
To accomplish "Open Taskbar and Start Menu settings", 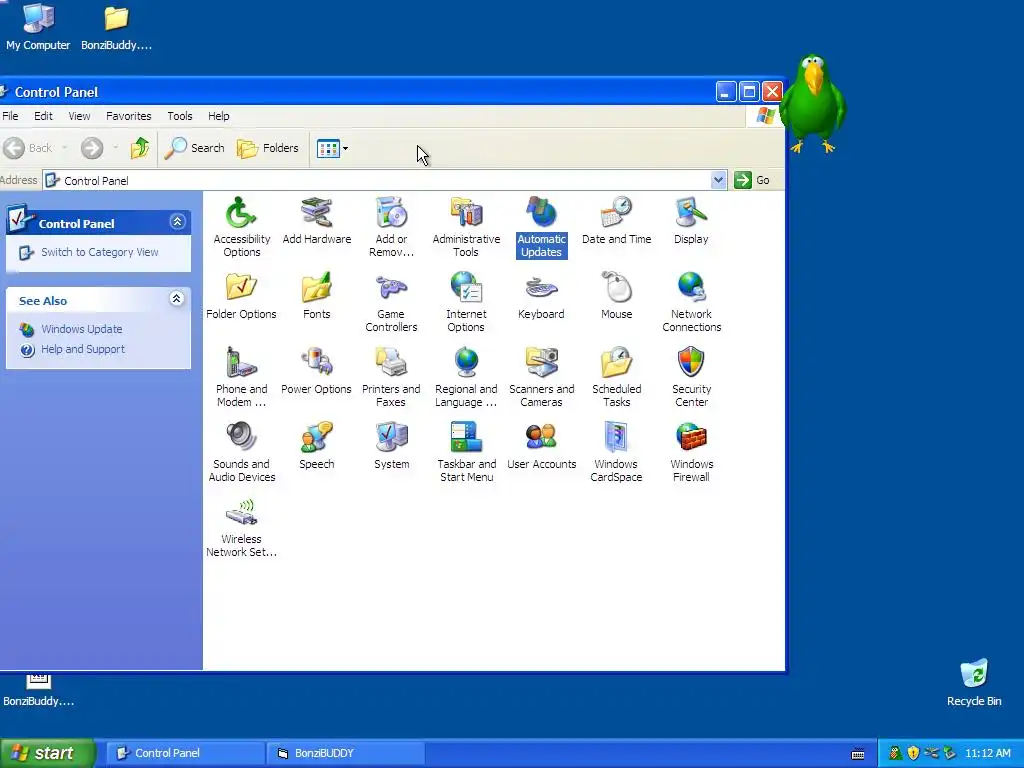I will [466, 452].
